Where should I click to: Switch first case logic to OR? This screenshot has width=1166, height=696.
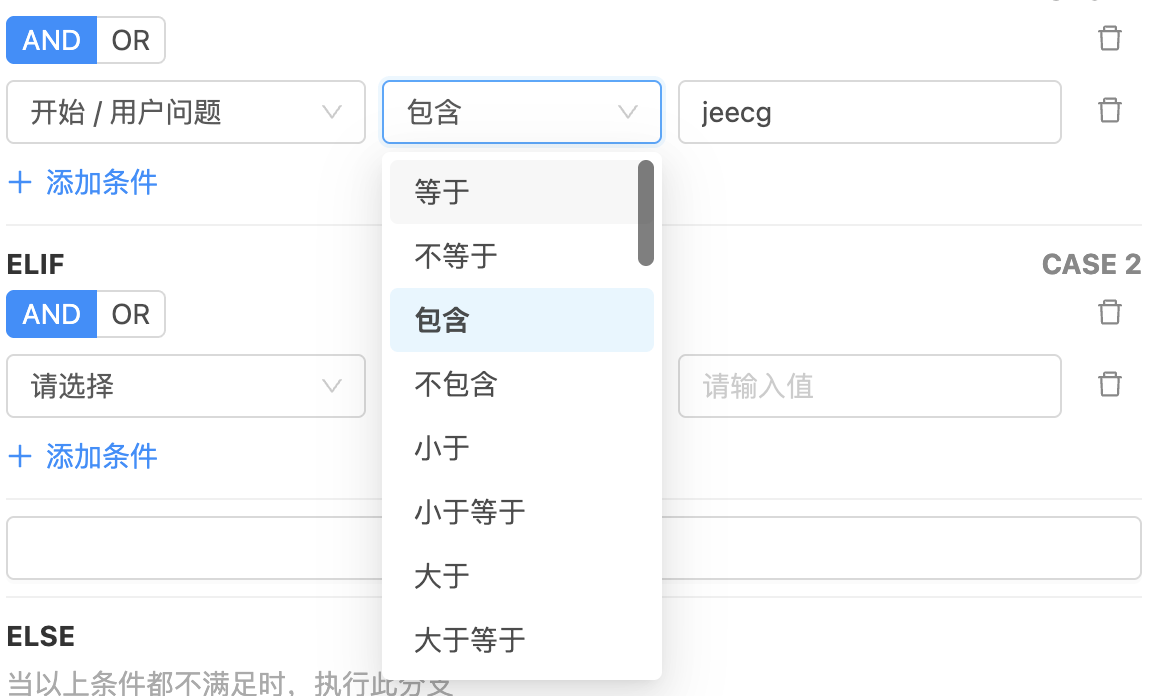point(131,40)
